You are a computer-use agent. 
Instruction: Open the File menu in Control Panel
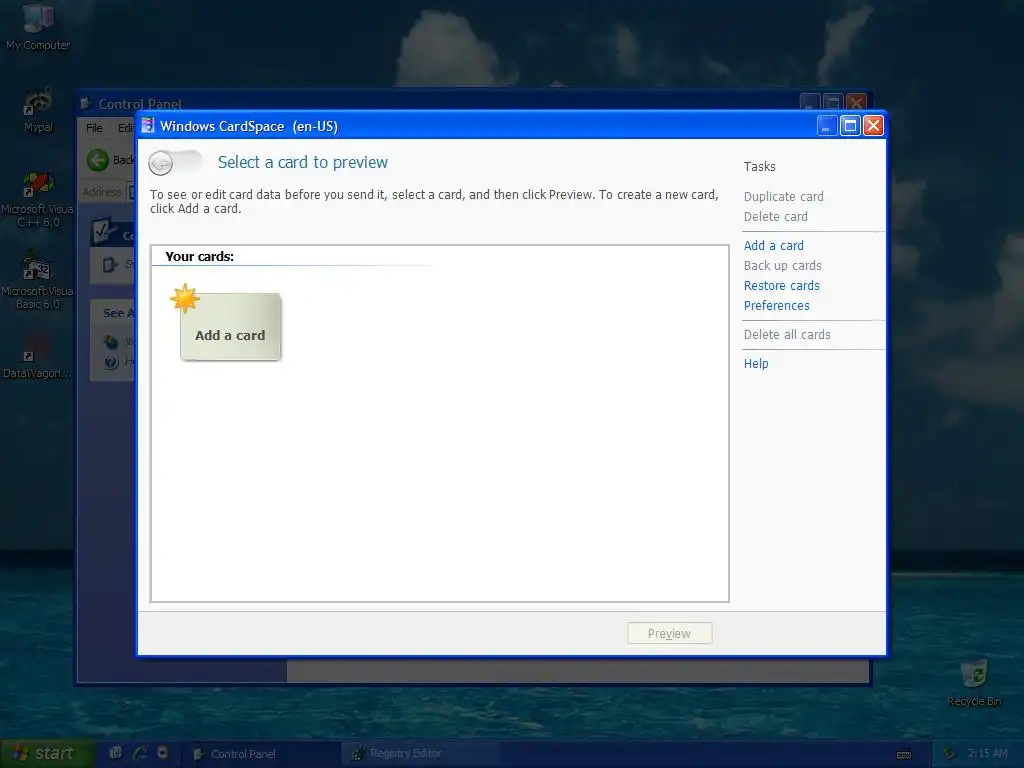coord(94,128)
